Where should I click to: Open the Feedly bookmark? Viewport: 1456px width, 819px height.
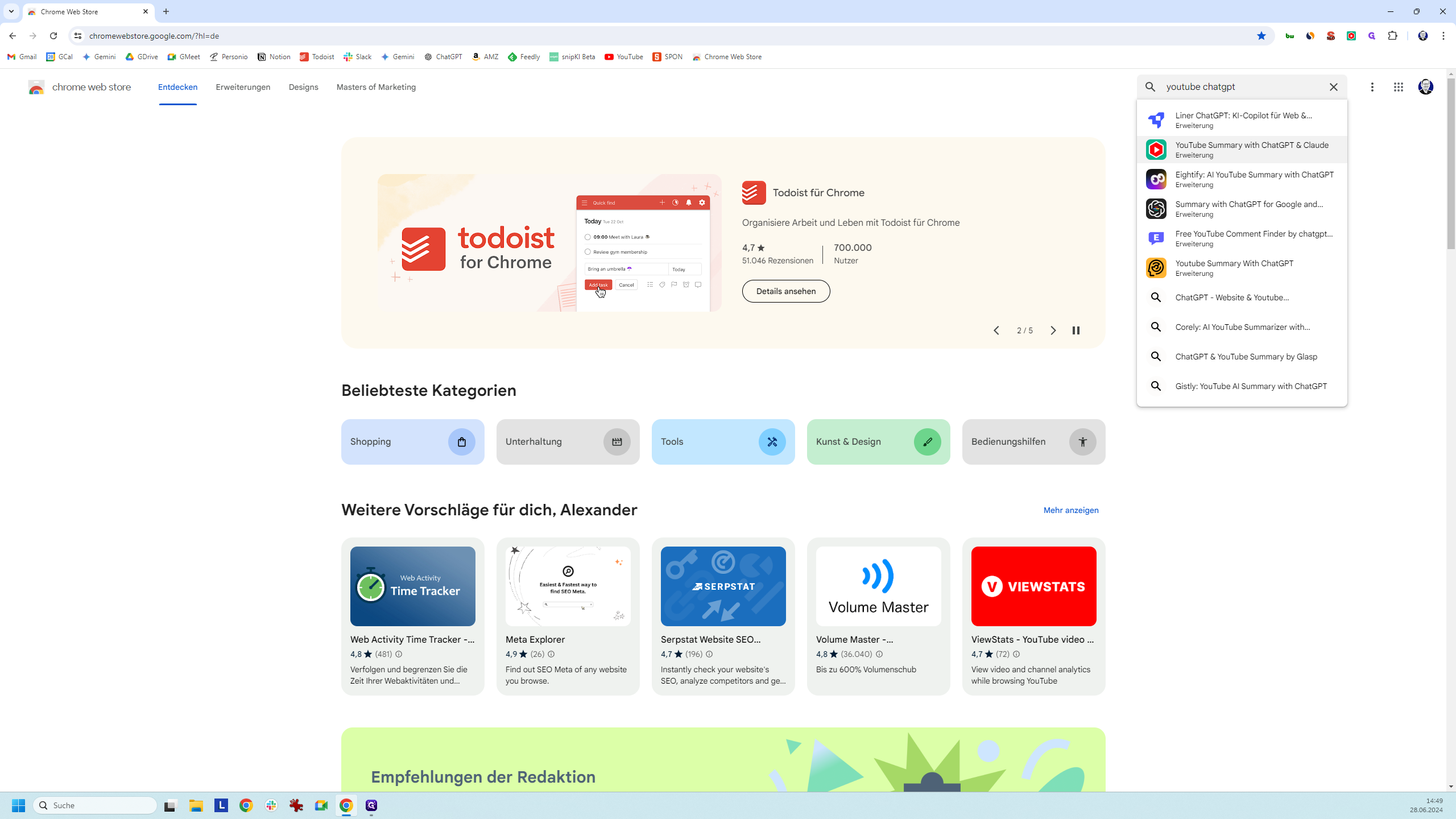(x=524, y=57)
